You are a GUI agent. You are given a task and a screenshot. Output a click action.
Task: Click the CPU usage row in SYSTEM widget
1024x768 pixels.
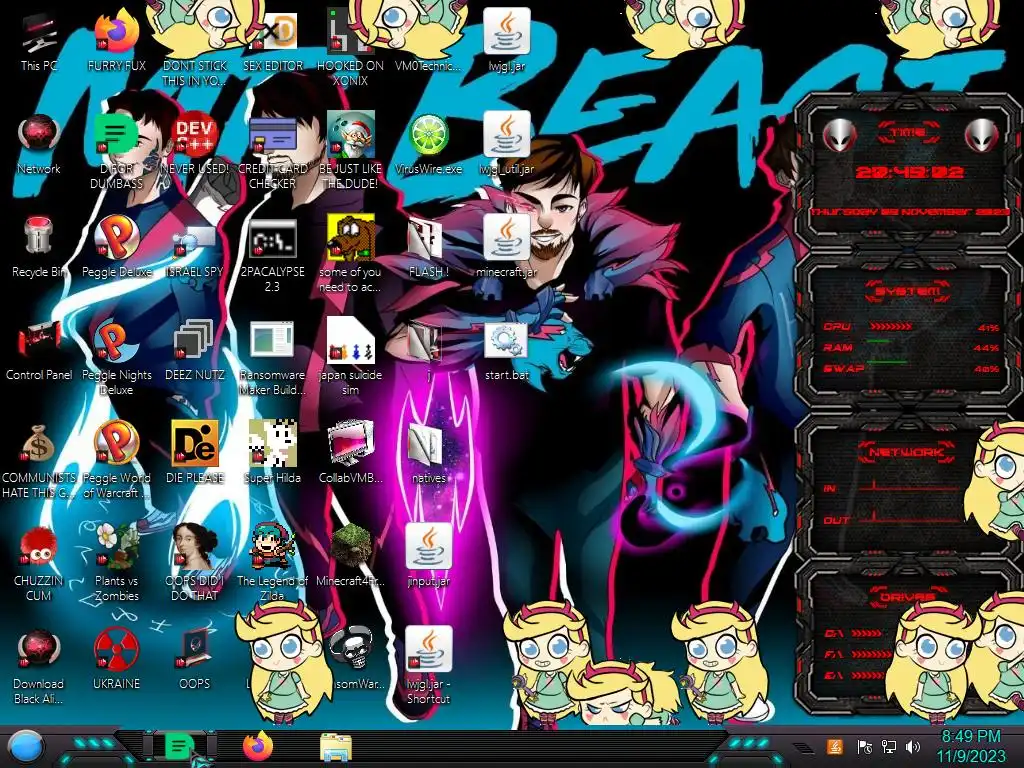click(910, 327)
